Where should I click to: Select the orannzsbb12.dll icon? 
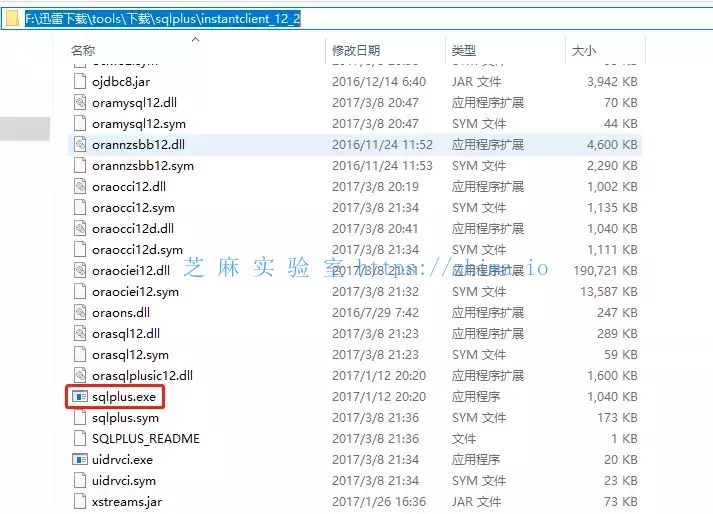(x=81, y=145)
